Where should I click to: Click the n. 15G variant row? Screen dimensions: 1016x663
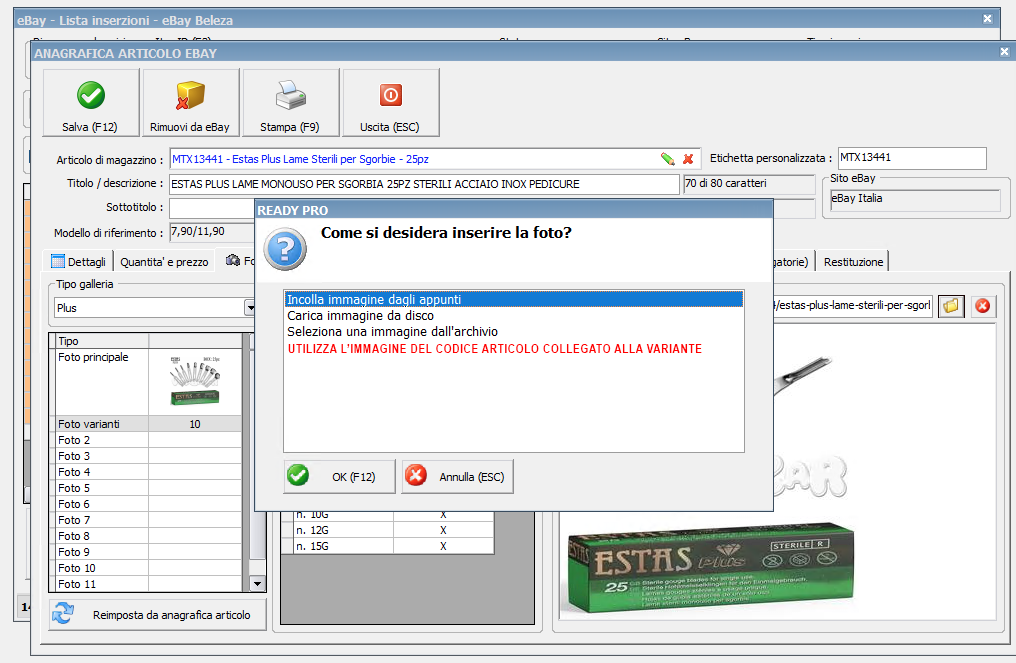click(x=387, y=546)
